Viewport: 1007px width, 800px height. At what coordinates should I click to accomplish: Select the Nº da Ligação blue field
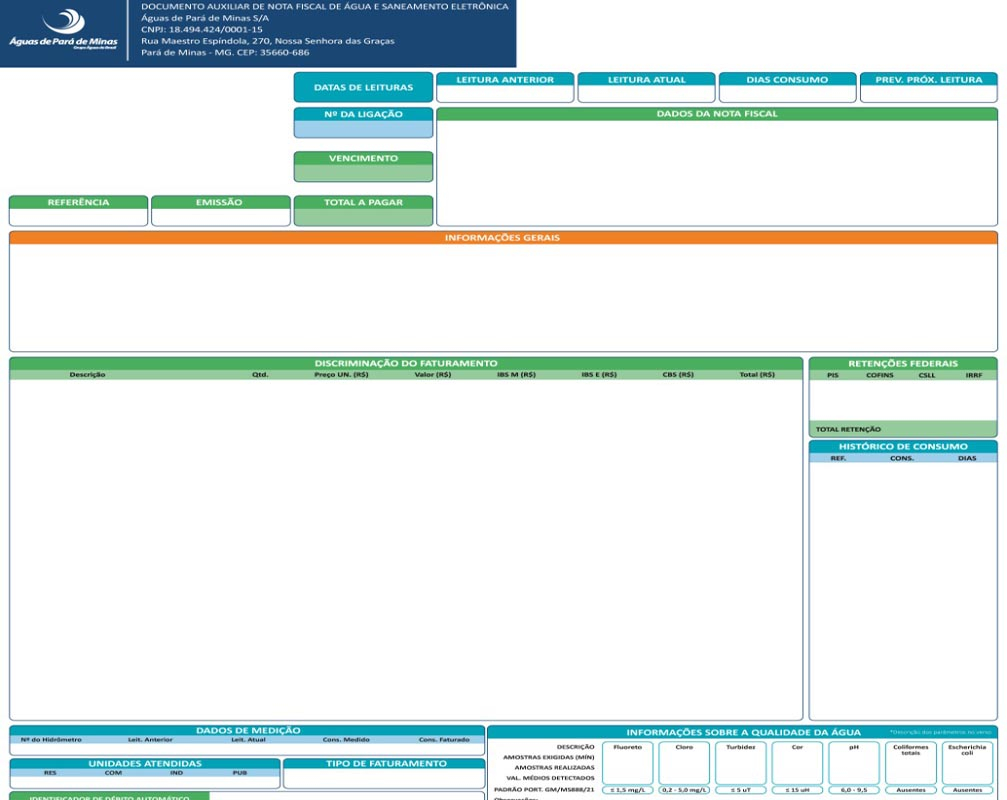coord(363,129)
